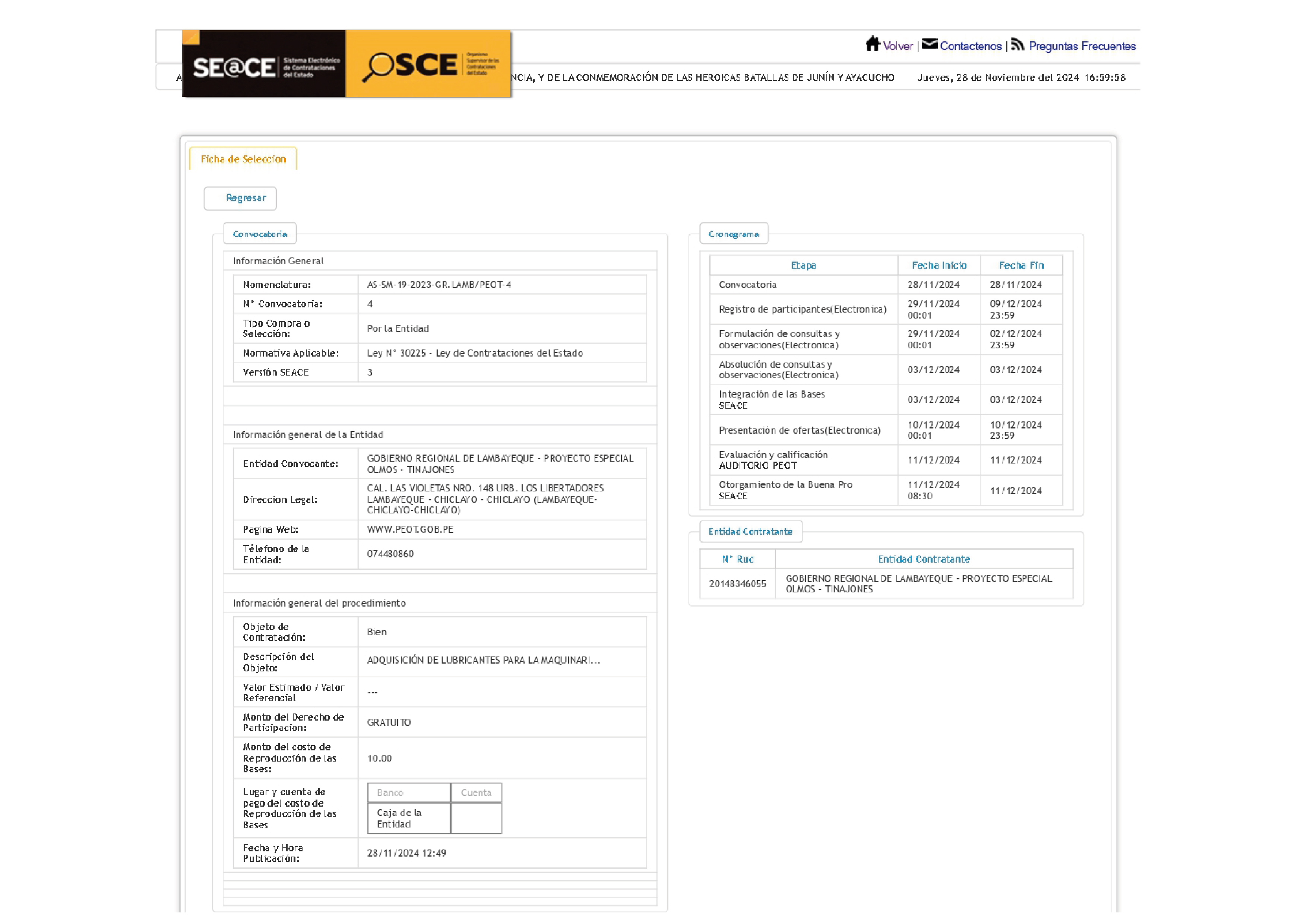Click Información general del procedimiento heading
The height and width of the screenshot is (924, 1307).
click(x=319, y=604)
